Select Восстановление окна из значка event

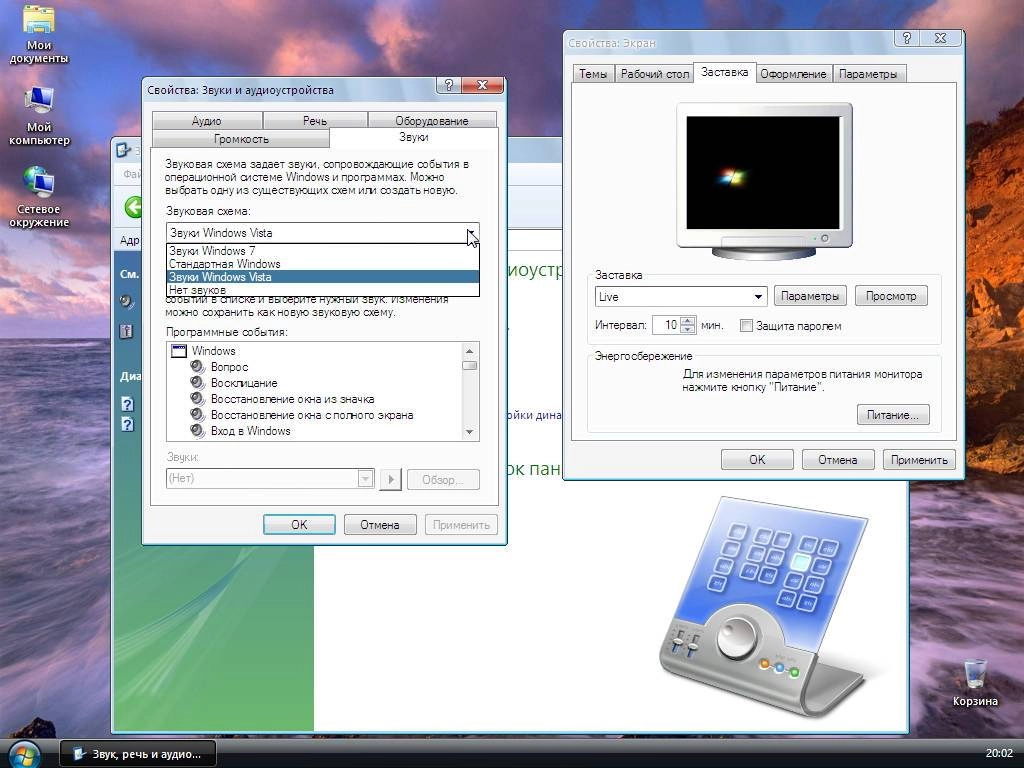[292, 399]
